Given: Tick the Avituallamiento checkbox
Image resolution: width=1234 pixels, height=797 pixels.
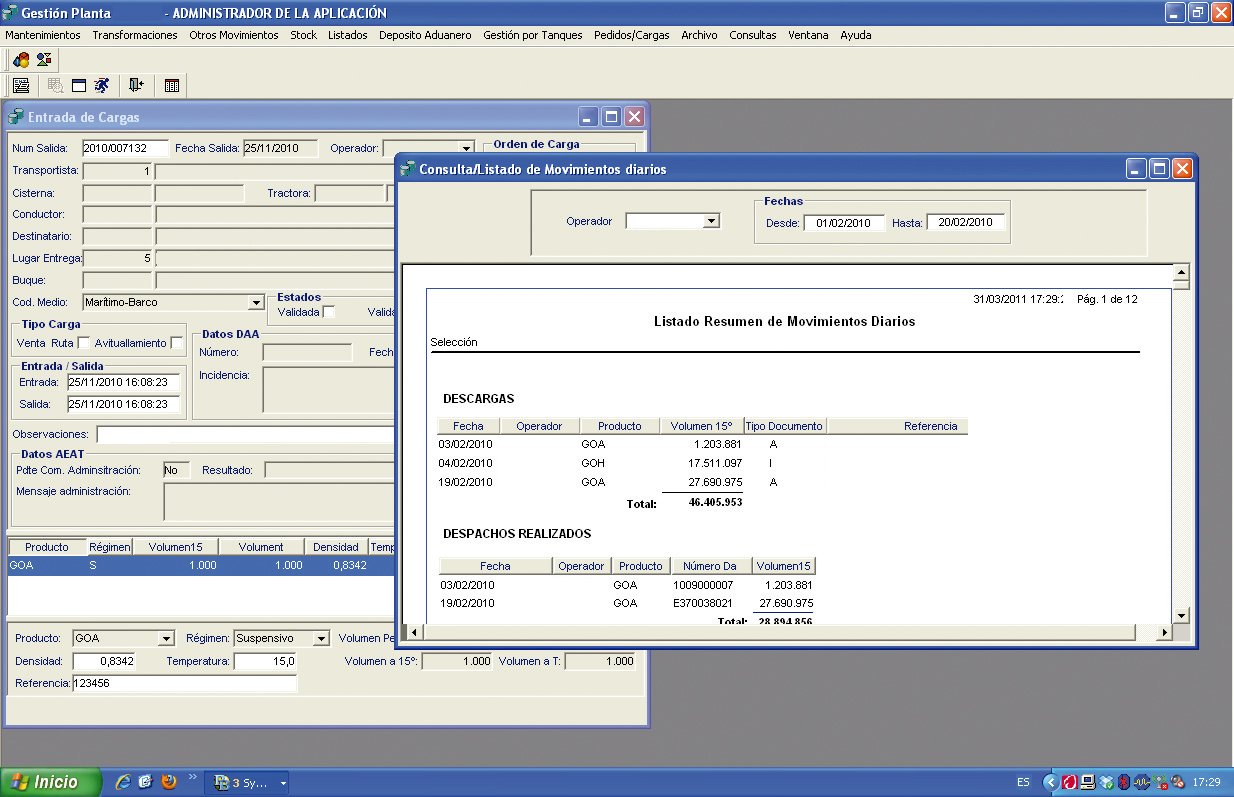Looking at the screenshot, I should (x=176, y=343).
